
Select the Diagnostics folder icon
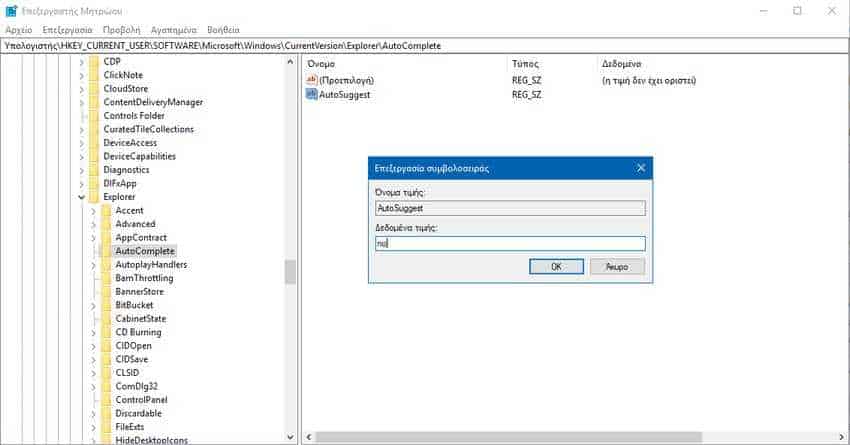94,170
